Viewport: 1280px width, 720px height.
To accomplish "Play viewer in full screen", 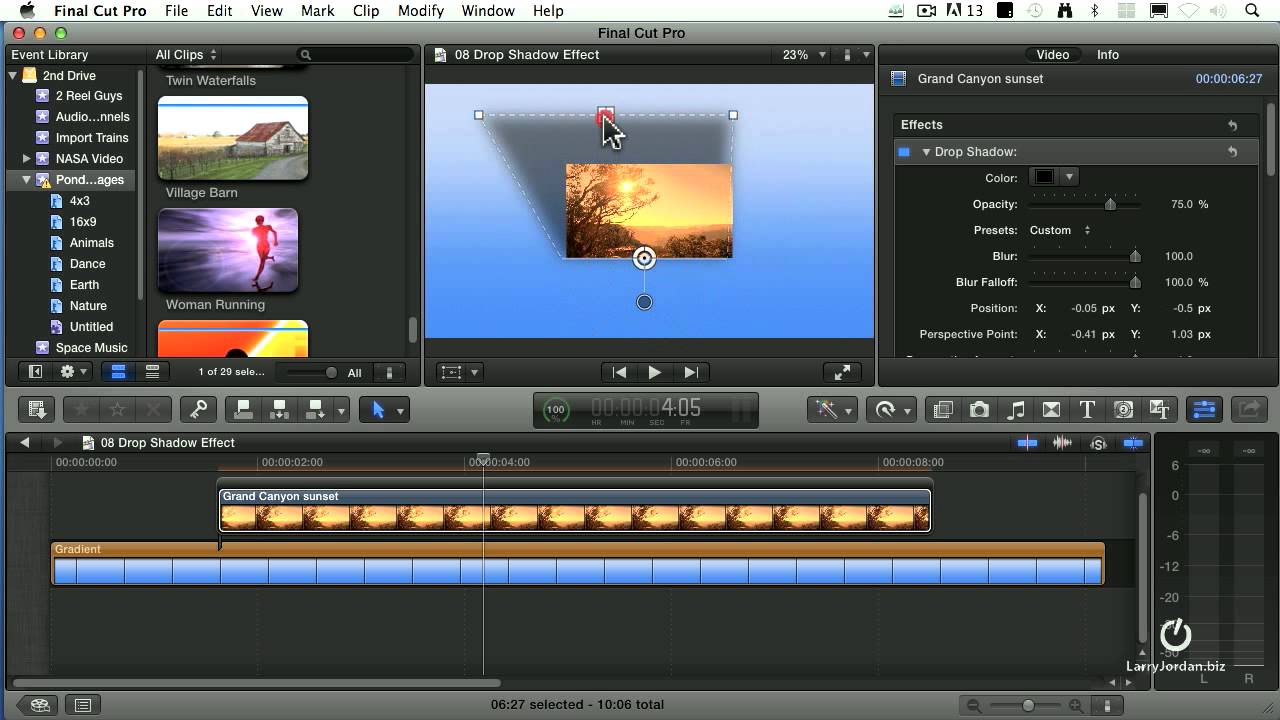I will (842, 372).
